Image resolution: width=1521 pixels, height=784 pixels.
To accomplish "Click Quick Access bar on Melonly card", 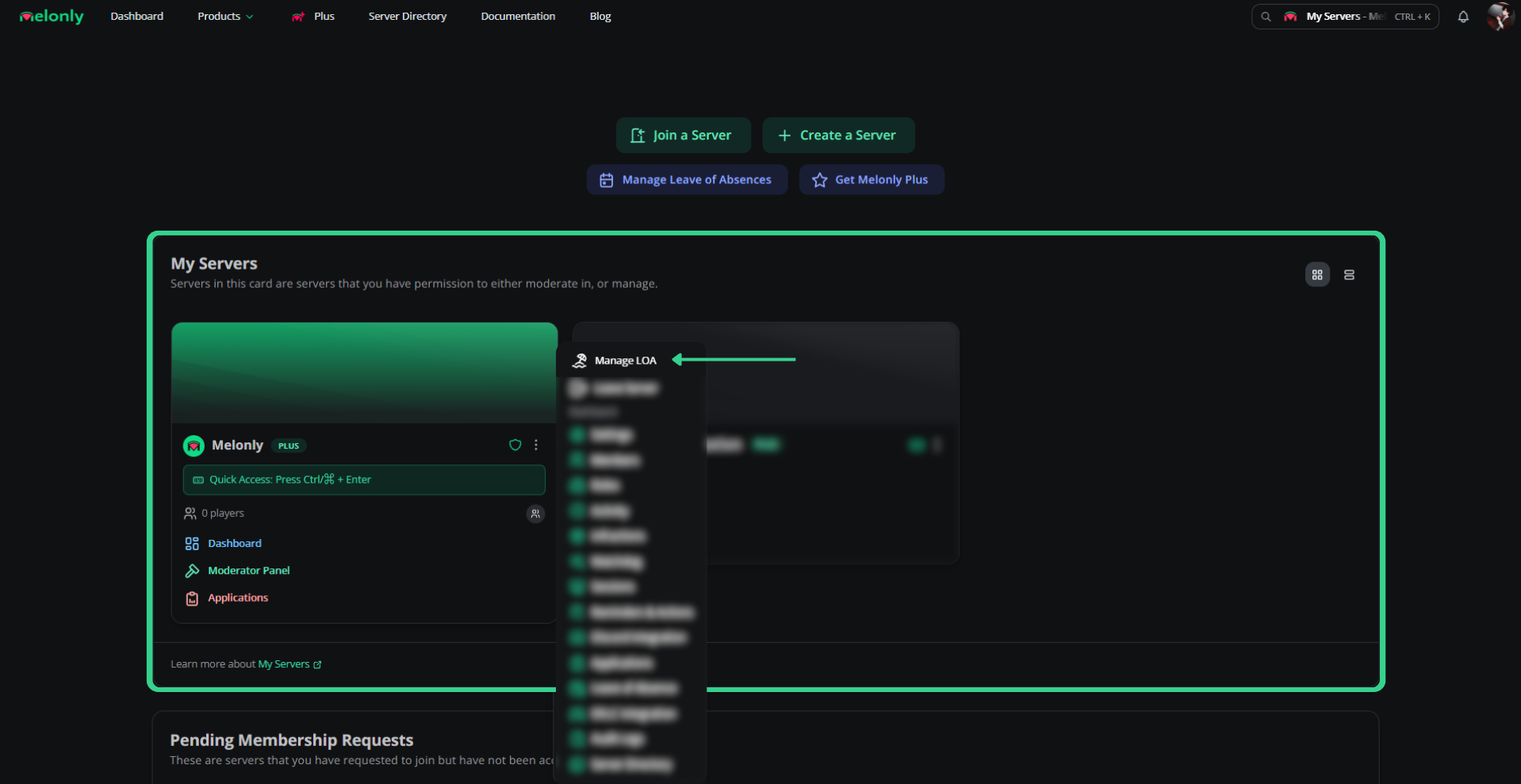I will tap(364, 480).
